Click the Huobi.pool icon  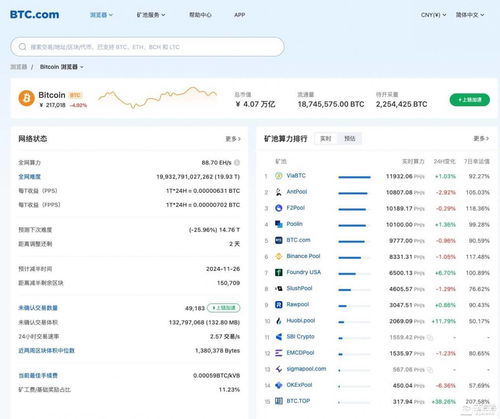tap(279, 321)
